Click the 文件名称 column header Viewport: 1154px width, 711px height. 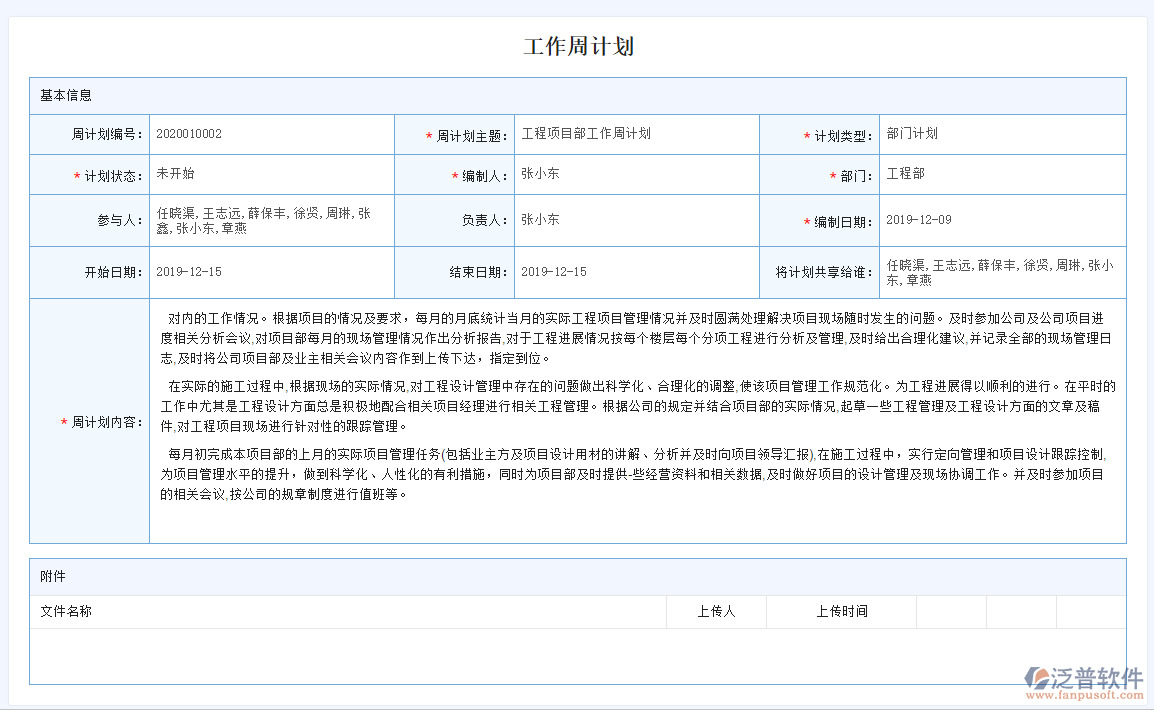pos(68,611)
